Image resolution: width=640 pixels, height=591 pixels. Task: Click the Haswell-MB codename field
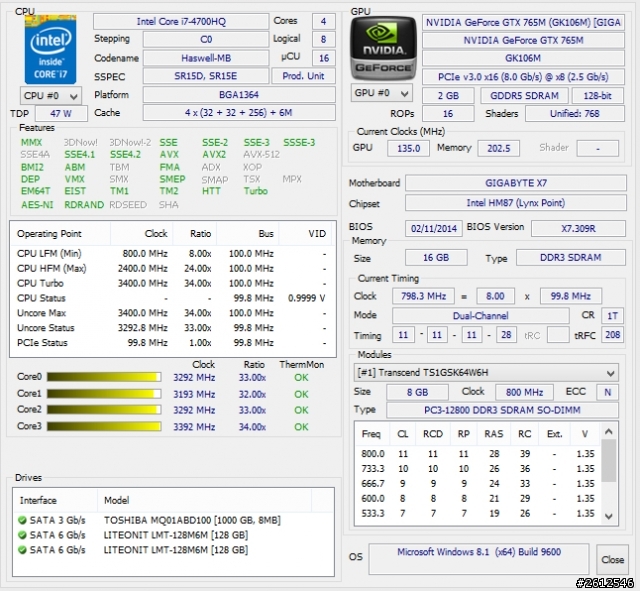206,58
